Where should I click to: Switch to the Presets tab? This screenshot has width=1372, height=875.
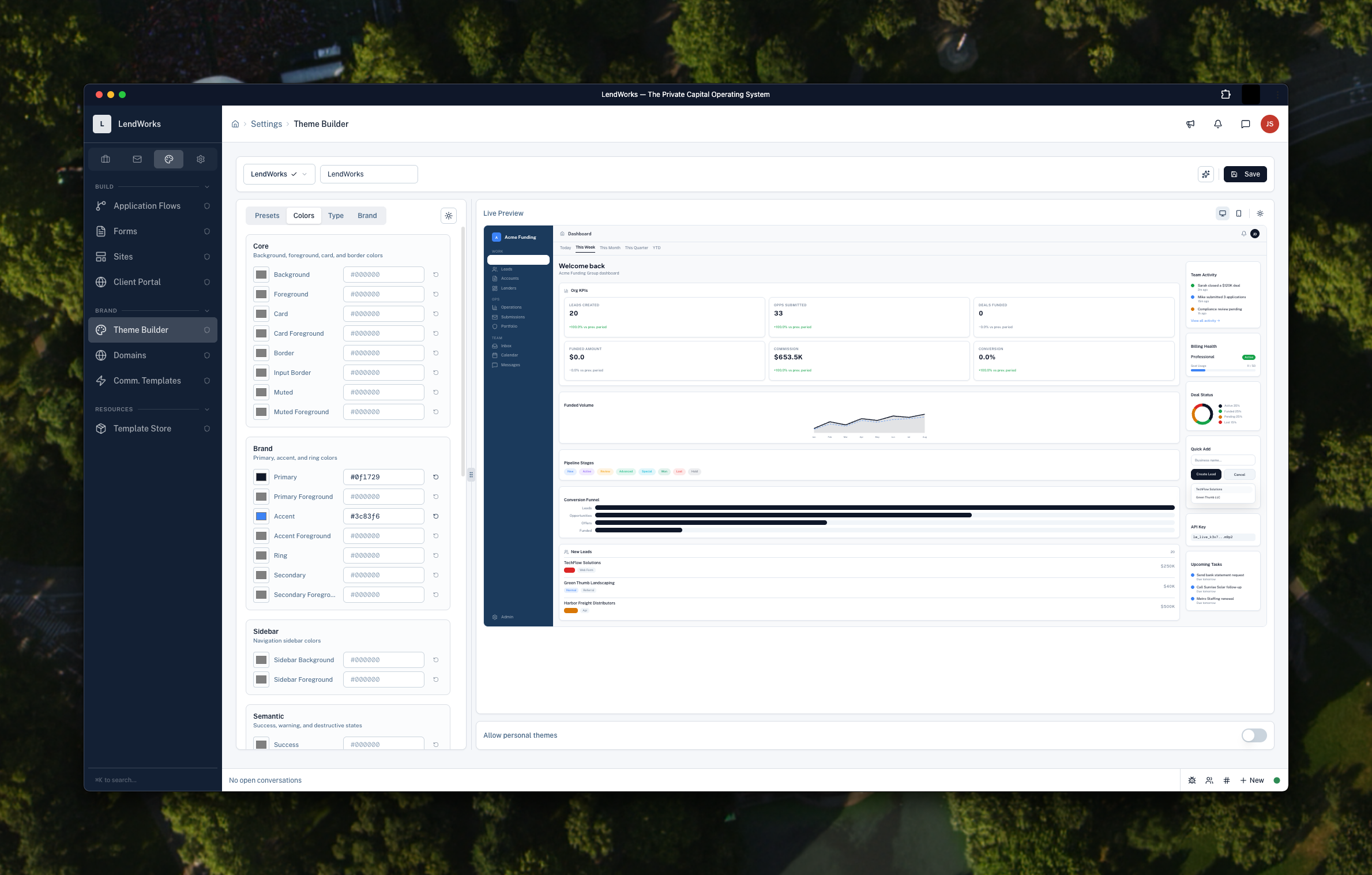267,216
